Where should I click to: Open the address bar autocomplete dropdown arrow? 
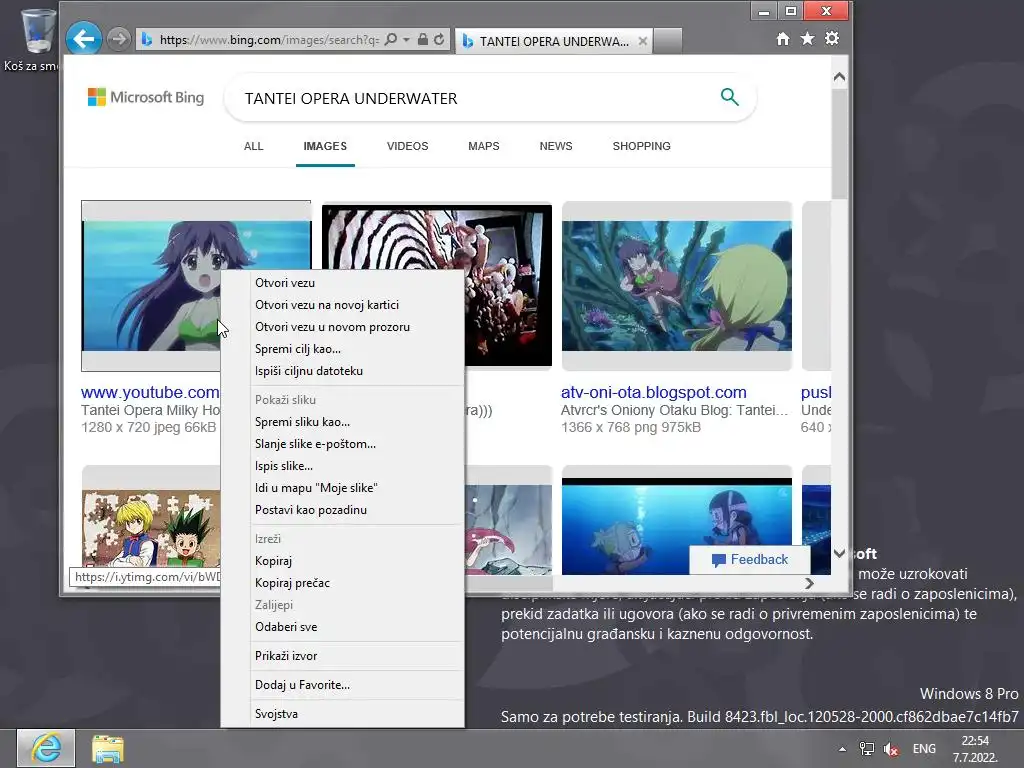click(406, 40)
